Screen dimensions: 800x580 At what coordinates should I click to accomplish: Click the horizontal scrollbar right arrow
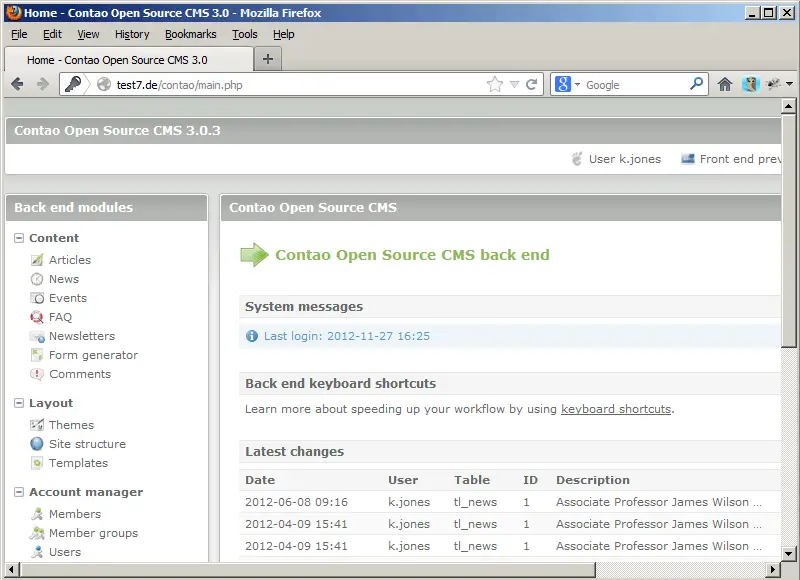click(773, 569)
